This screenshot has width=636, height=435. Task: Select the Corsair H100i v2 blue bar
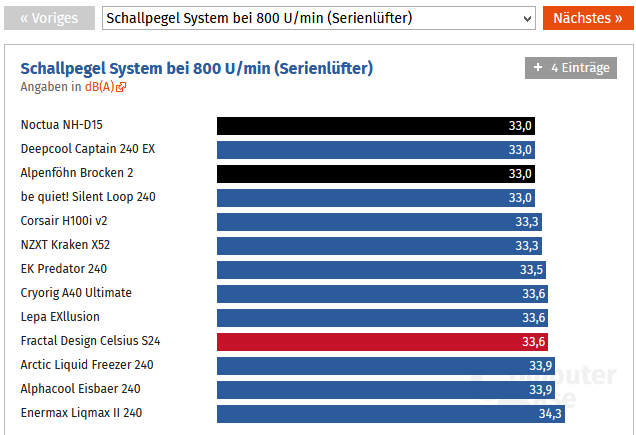tap(379, 222)
